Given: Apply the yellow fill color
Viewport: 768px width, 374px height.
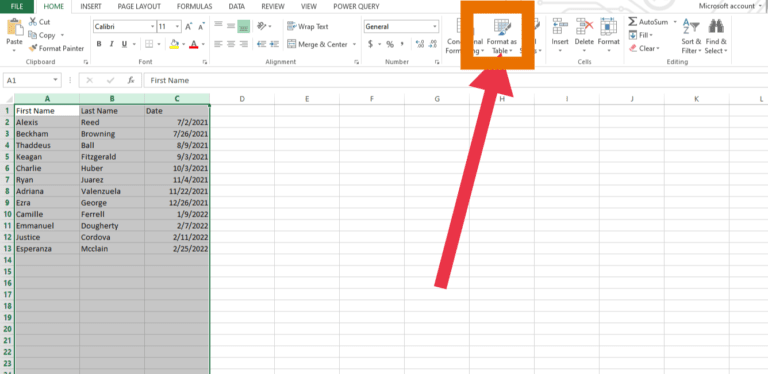Looking at the screenshot, I should coord(174,44).
